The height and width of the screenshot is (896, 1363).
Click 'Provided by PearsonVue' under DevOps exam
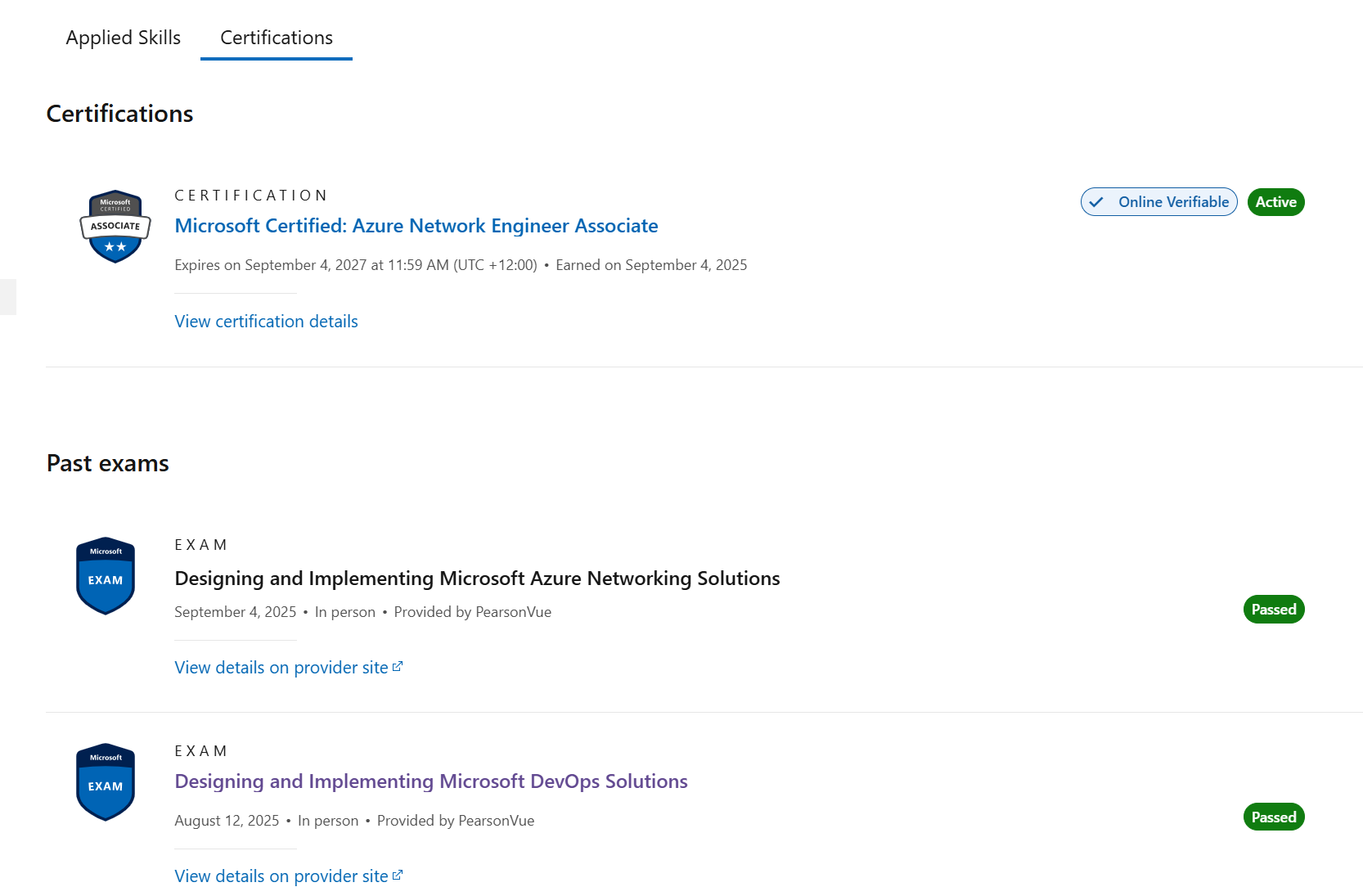tap(456, 821)
